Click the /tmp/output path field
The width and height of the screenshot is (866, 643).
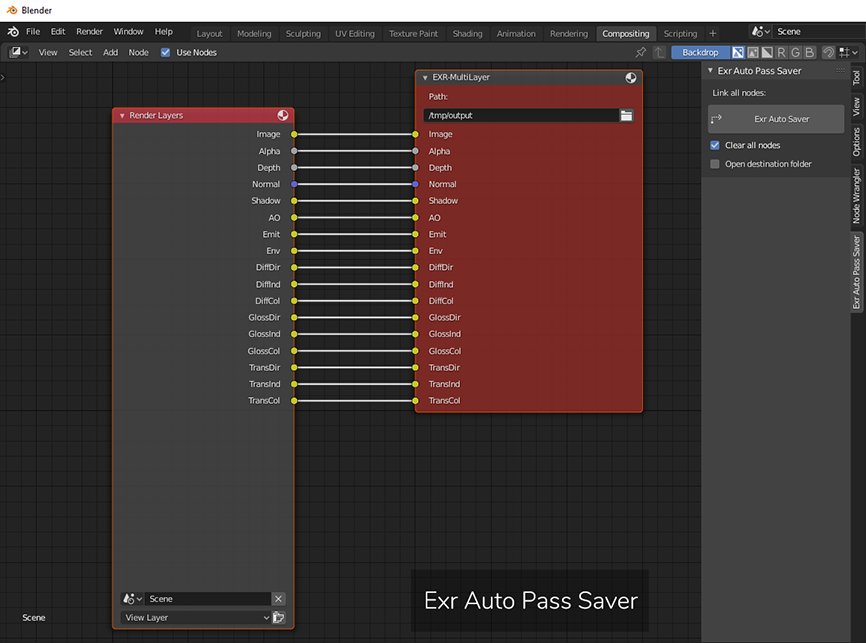(521, 115)
